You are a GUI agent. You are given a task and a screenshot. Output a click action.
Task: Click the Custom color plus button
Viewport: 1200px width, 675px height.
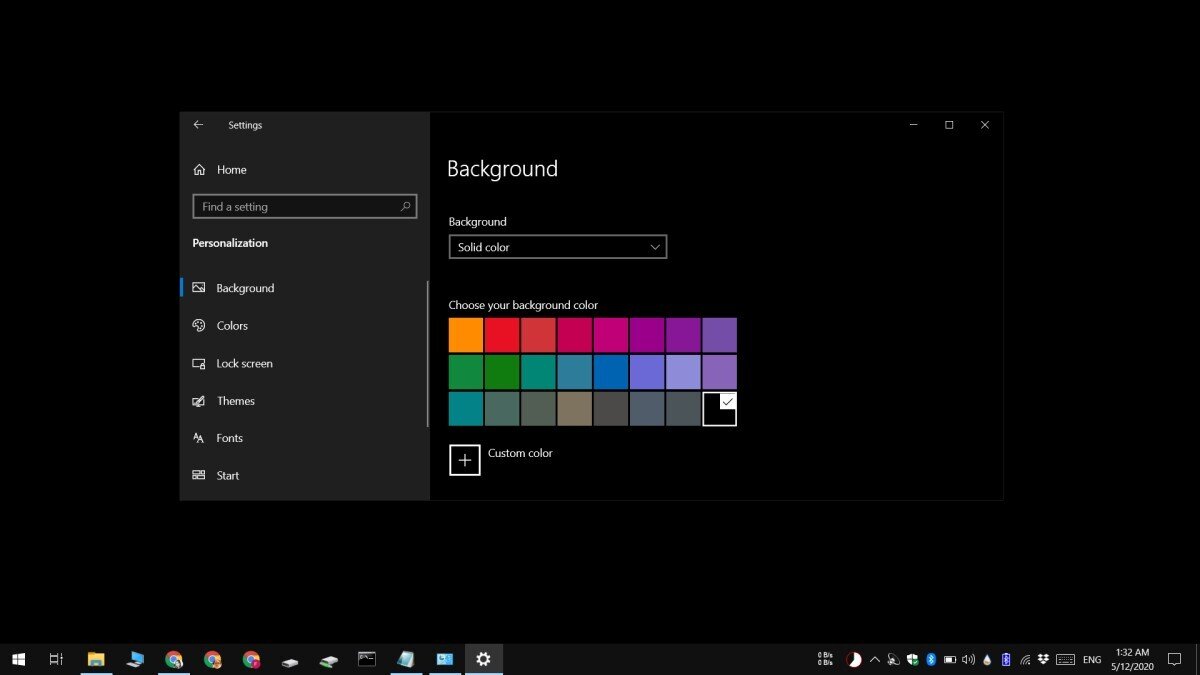(465, 460)
